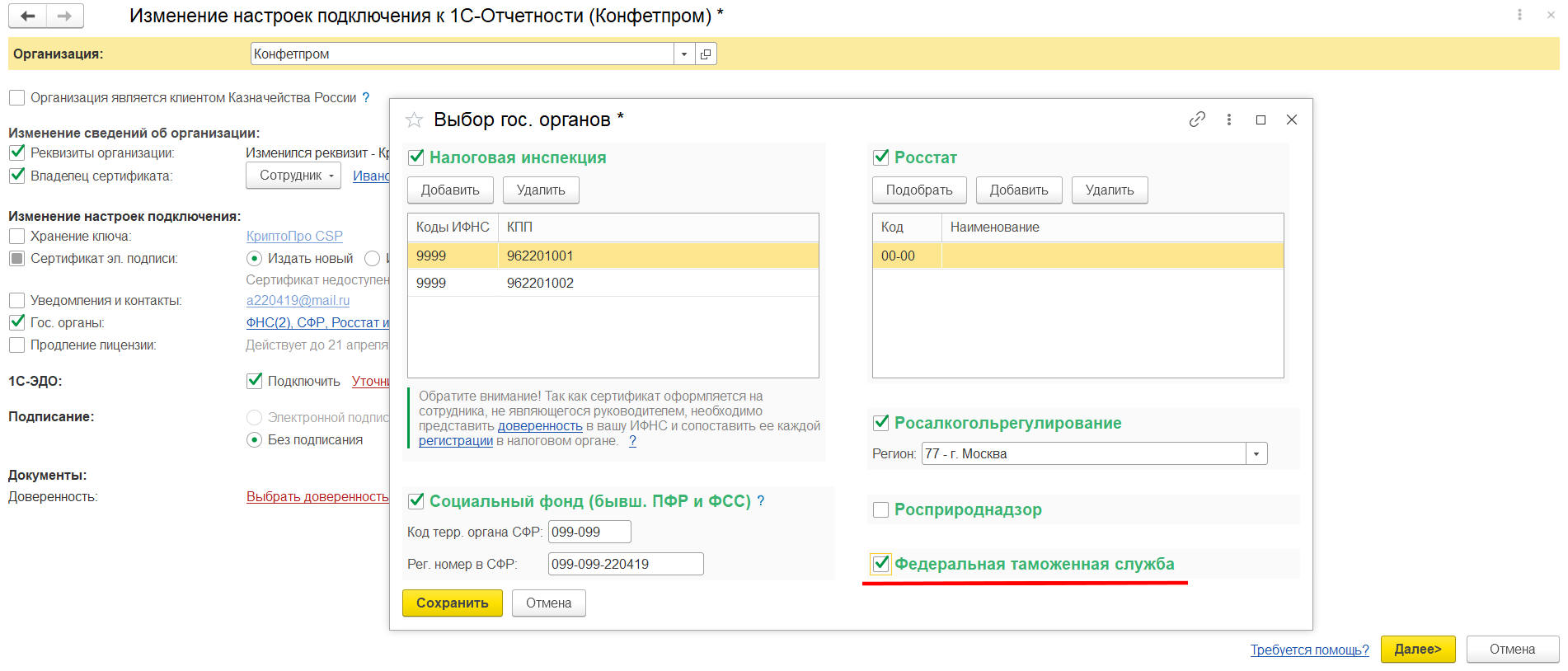Click КПП column header
The width and height of the screenshot is (1568, 671).
pos(658,227)
